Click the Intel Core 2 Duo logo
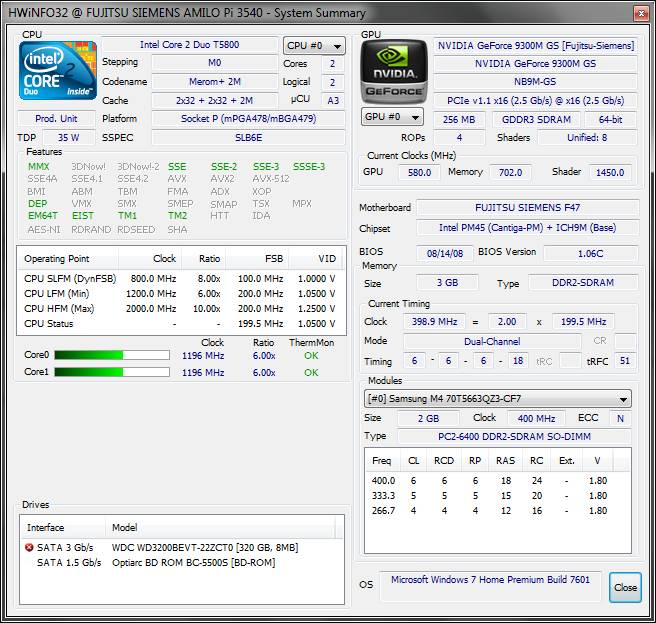 pyautogui.click(x=58, y=70)
